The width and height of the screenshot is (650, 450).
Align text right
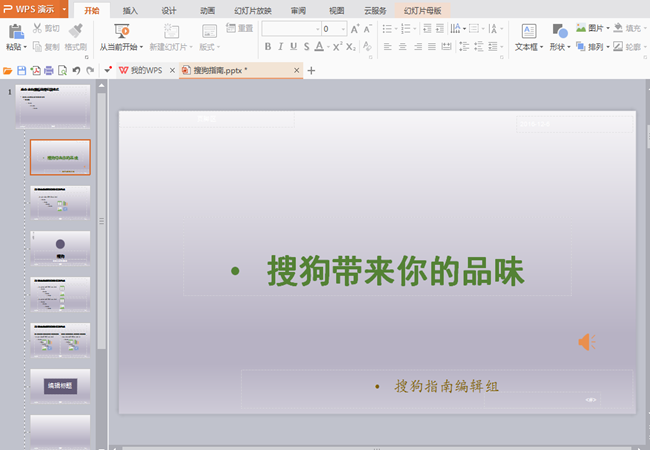[x=417, y=47]
